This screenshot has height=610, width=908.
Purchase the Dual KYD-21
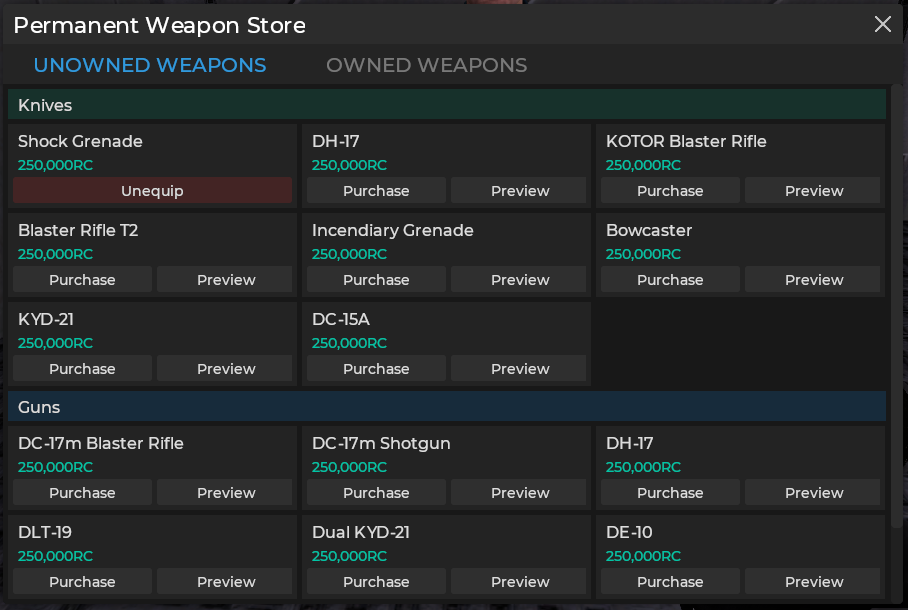click(375, 581)
